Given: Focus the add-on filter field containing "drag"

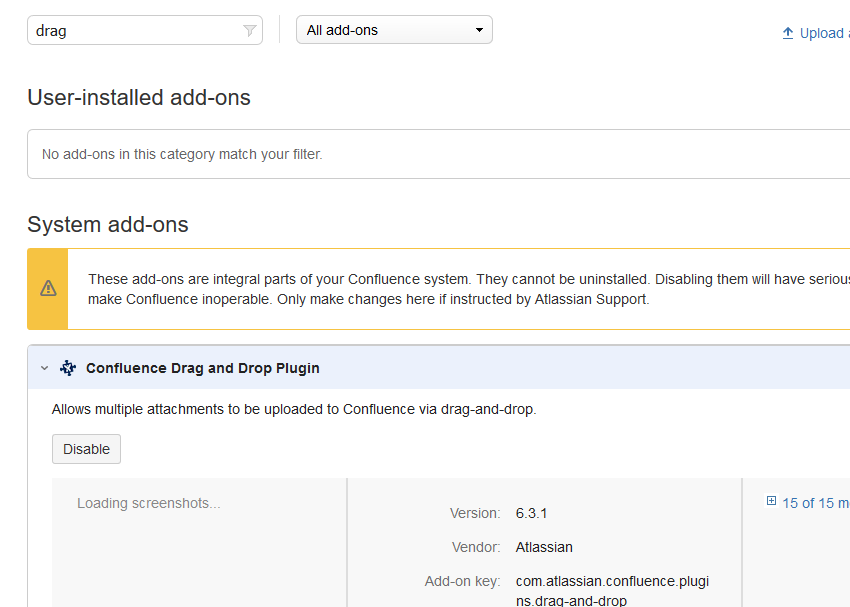Looking at the screenshot, I should [135, 31].
